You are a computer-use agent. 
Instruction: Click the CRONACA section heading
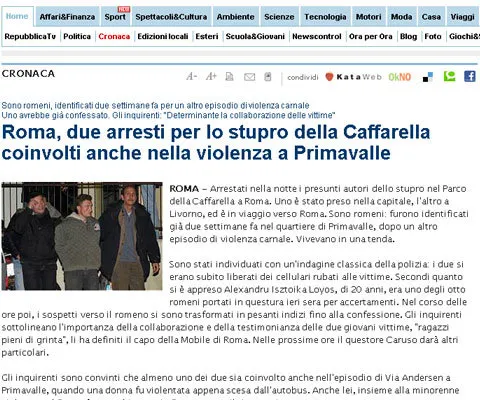(28, 74)
